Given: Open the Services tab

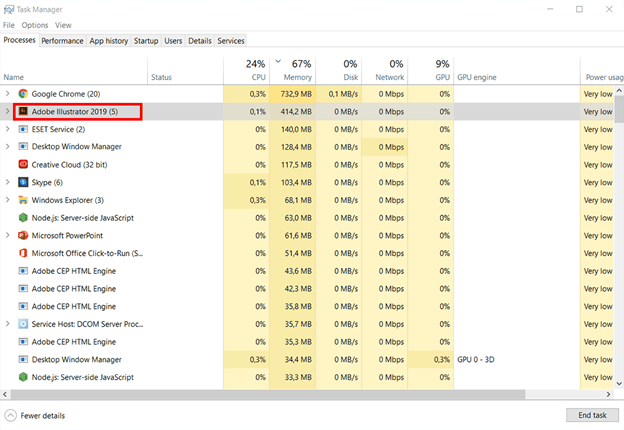Looking at the screenshot, I should pos(231,41).
